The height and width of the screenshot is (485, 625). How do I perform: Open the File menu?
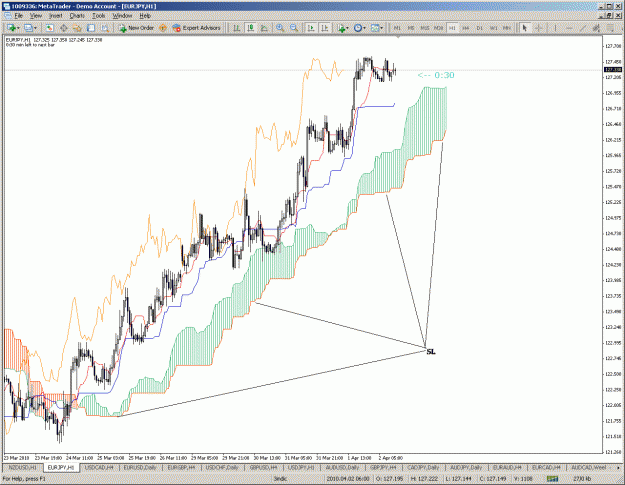19,16
